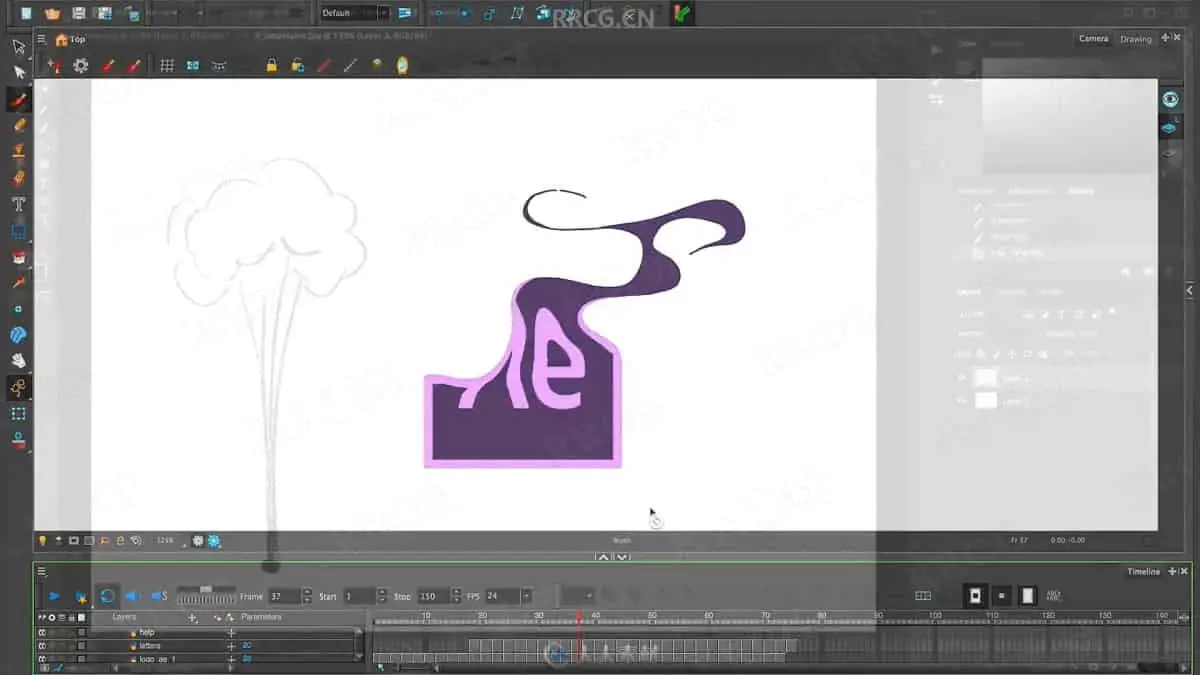
Task: Select the Brush tool in Tools toolbar
Action: tap(18, 99)
